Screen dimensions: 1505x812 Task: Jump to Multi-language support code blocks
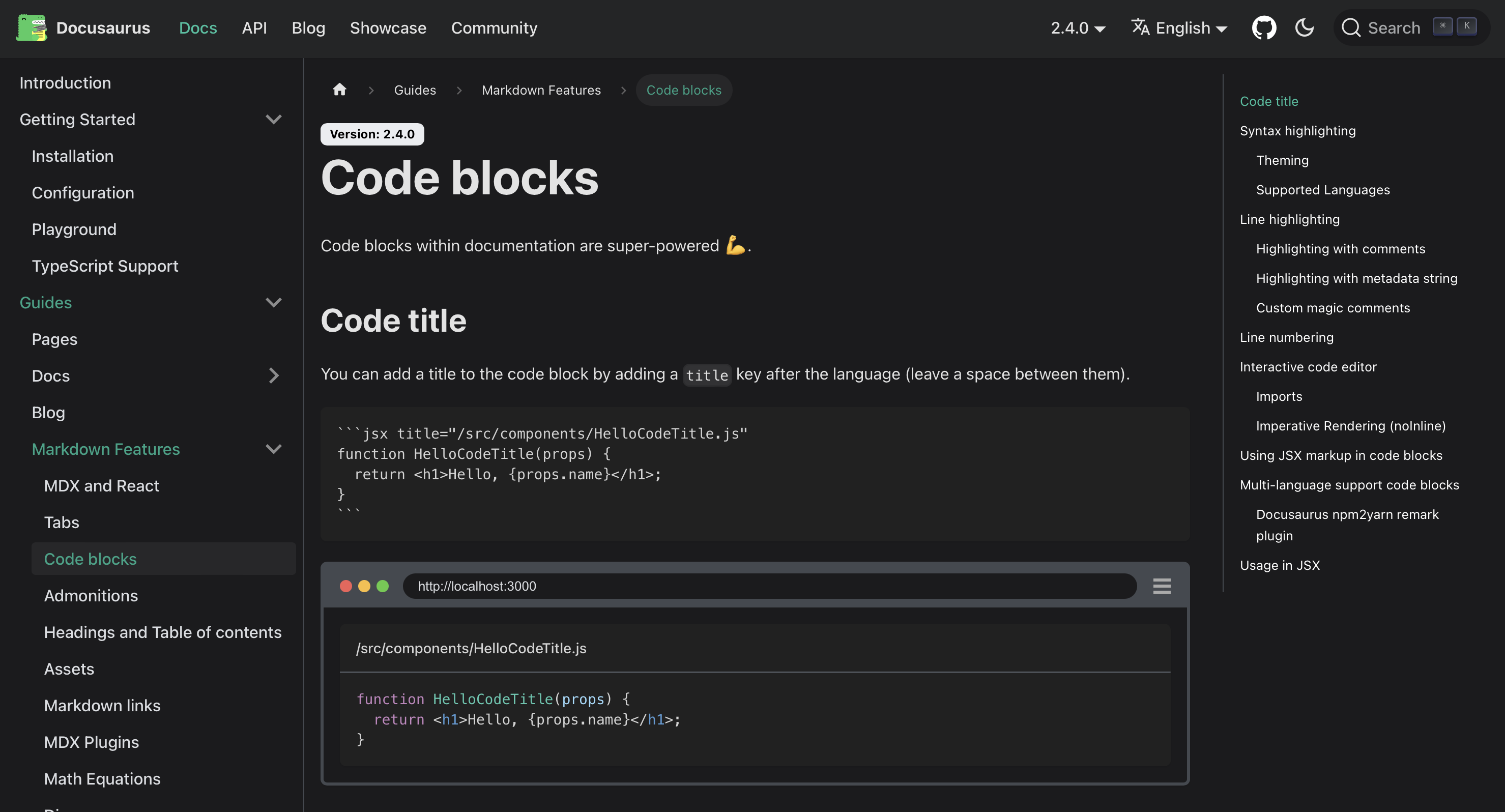1349,485
